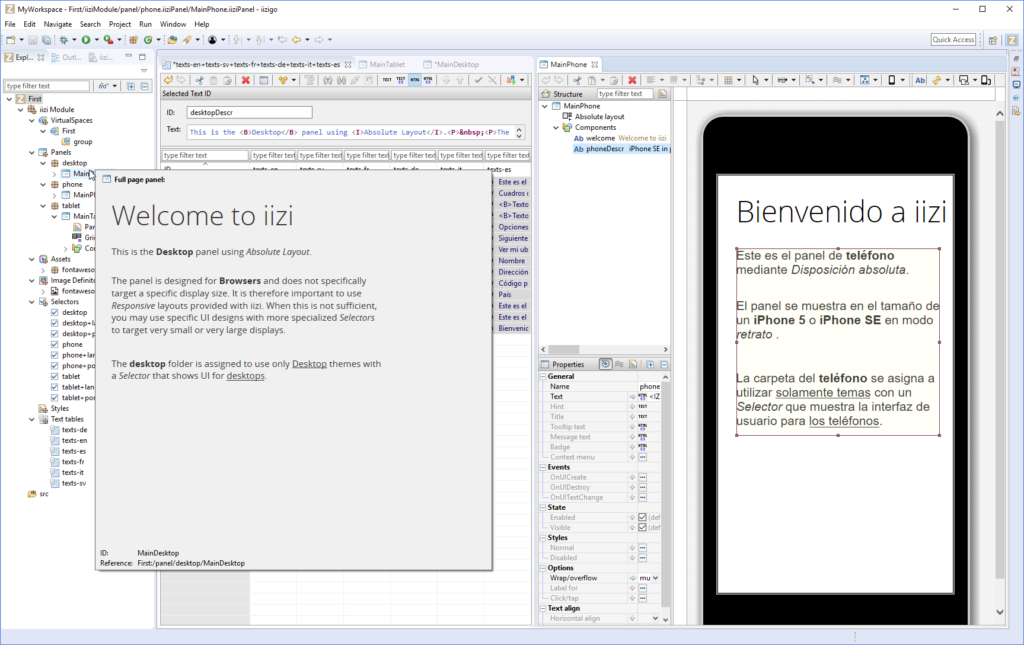Click the phone device icon in MainPhone toolbar
This screenshot has width=1024, height=645.
(x=891, y=80)
